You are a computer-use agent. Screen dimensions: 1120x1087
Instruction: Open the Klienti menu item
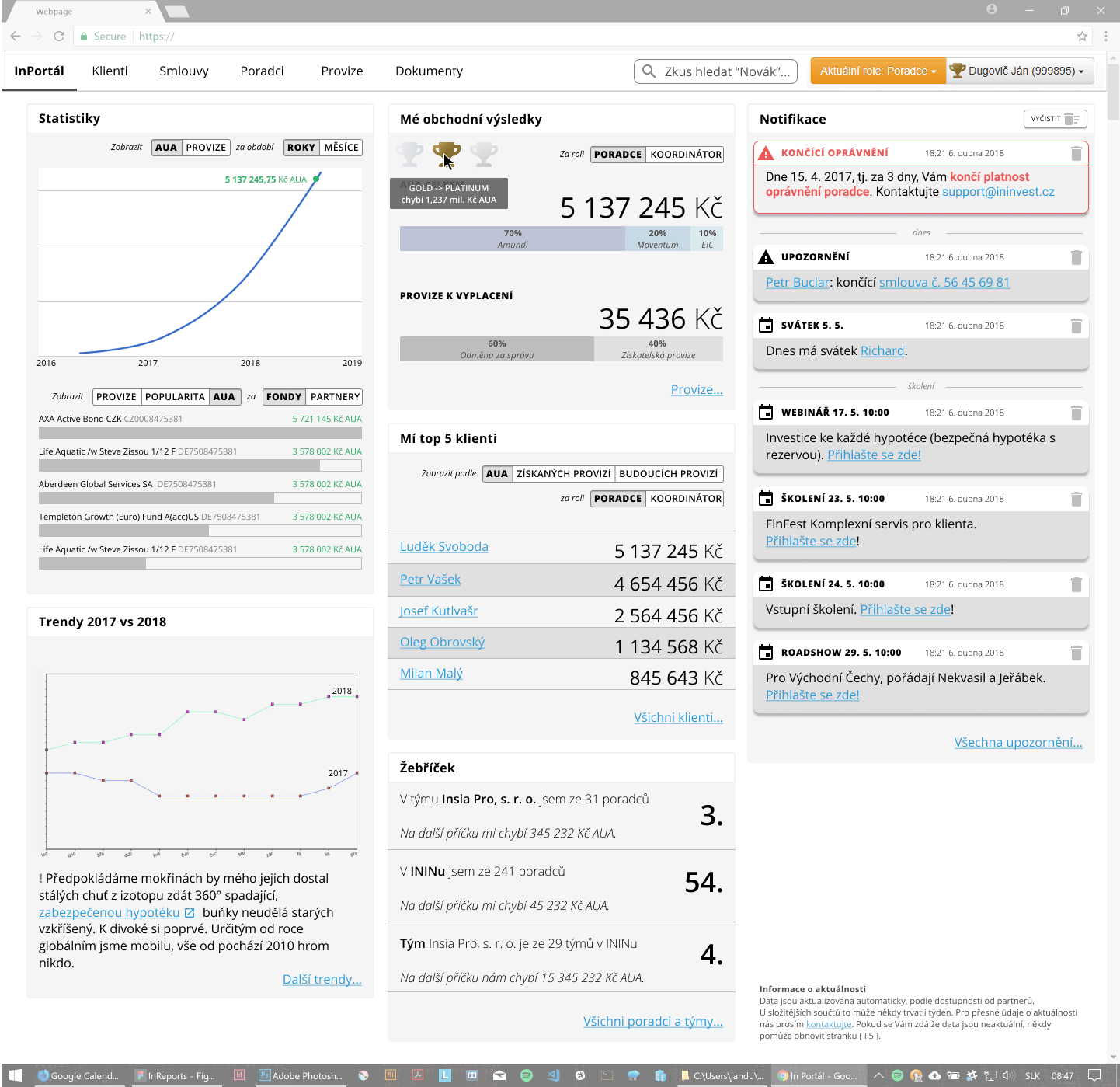(x=110, y=71)
